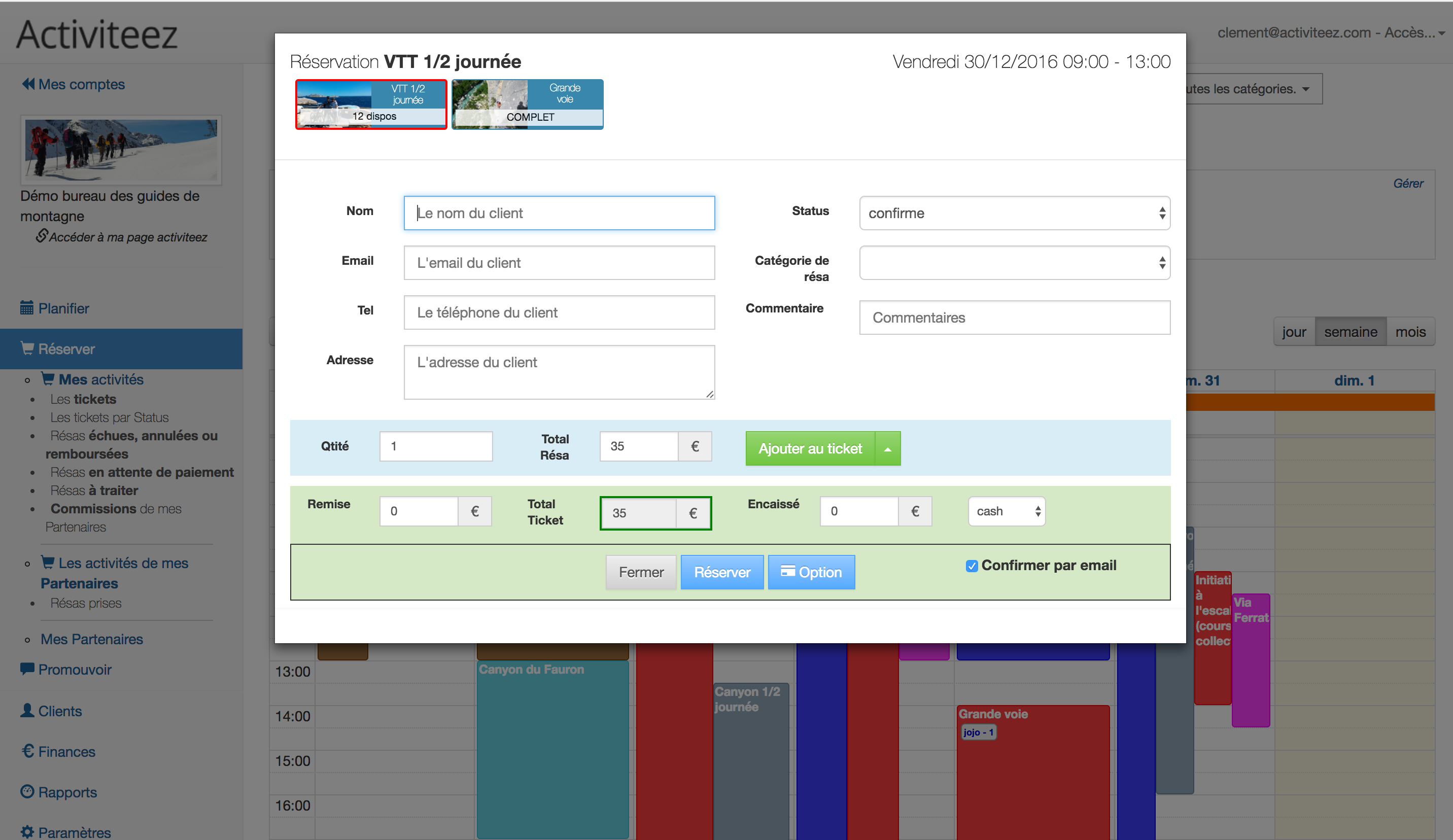The width and height of the screenshot is (1453, 840).
Task: Focus the Commentaires field
Action: tap(1015, 318)
